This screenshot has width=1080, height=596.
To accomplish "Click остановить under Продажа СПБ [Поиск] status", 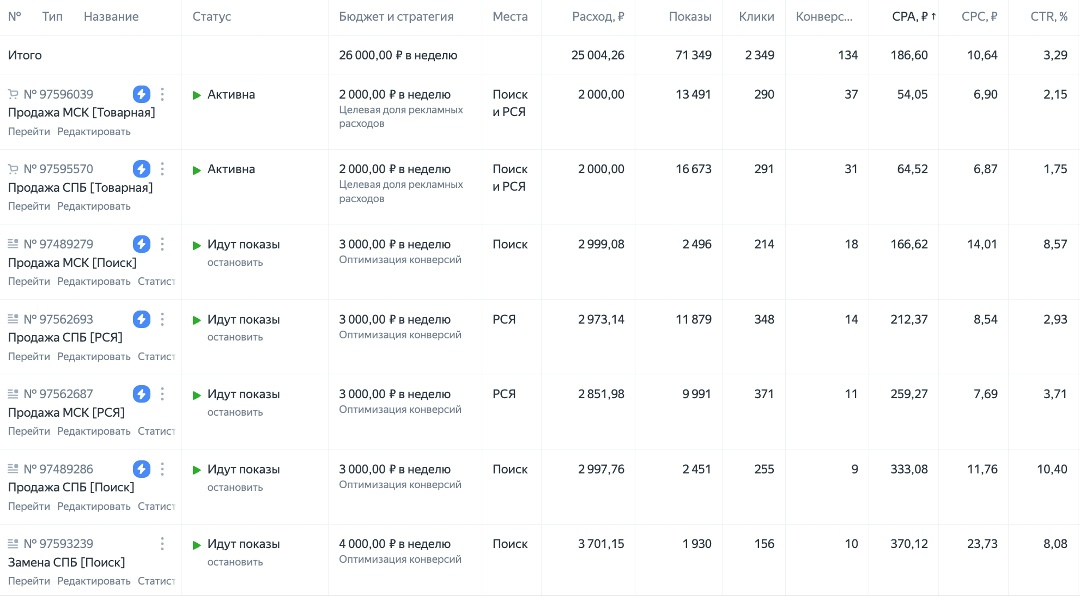I will (235, 487).
